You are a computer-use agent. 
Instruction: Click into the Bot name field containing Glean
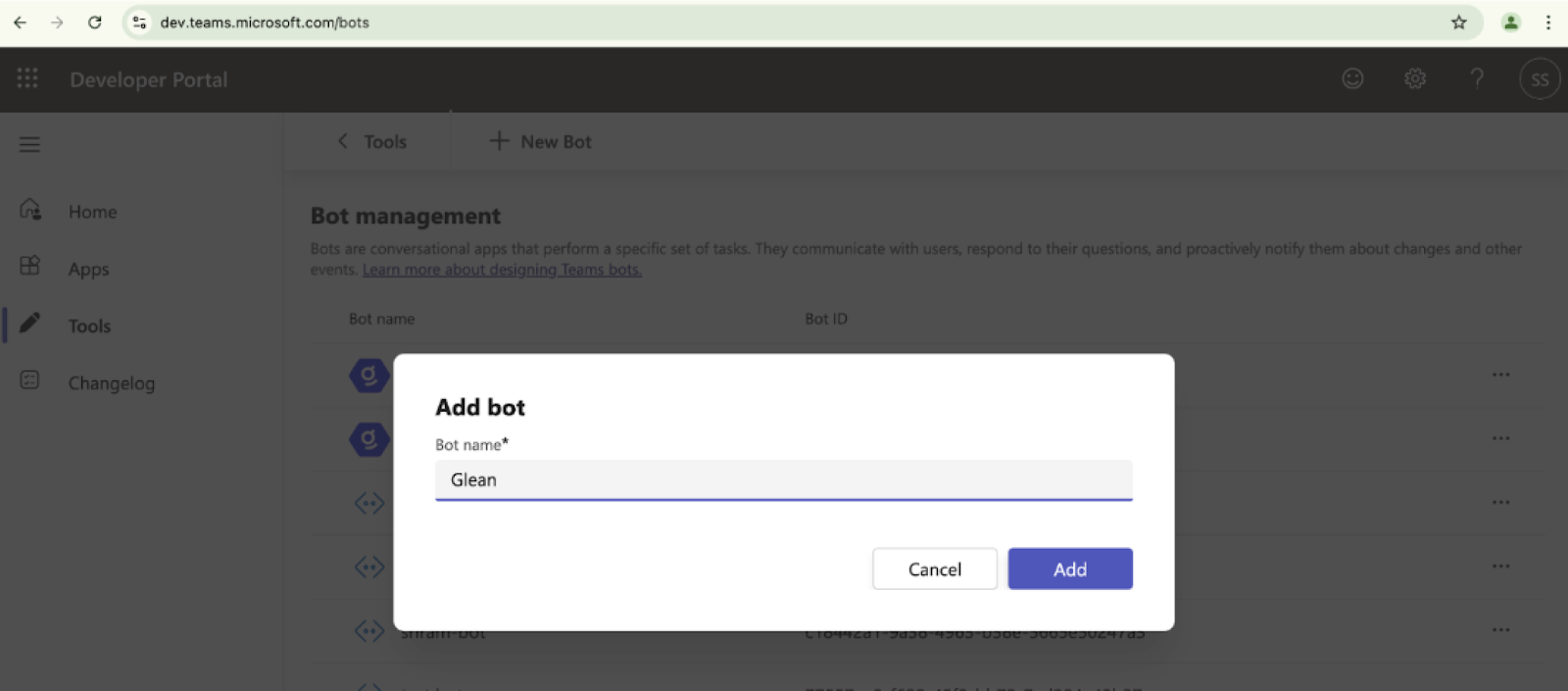point(784,480)
